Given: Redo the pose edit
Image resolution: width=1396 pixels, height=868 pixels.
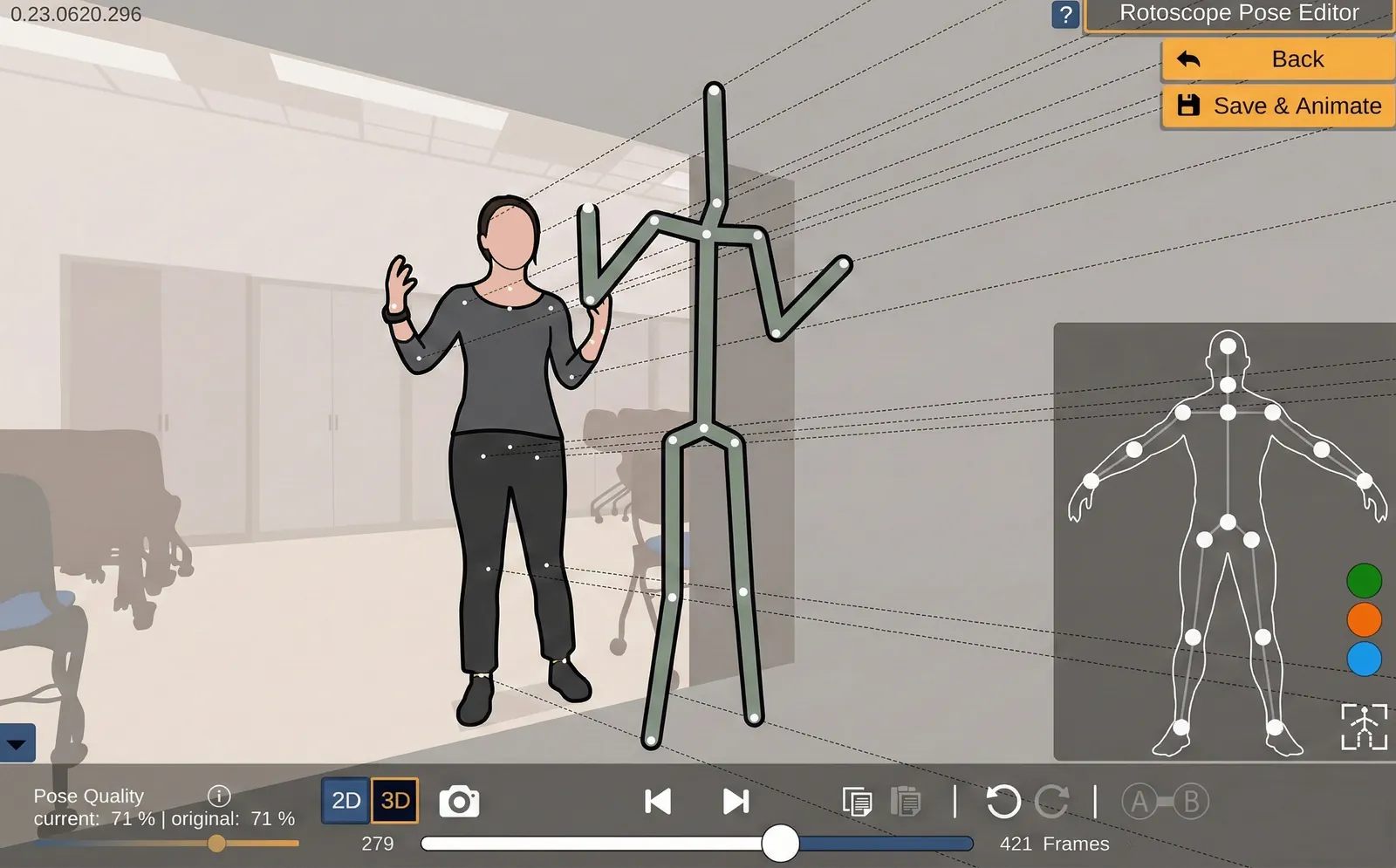Looking at the screenshot, I should [x=1052, y=802].
